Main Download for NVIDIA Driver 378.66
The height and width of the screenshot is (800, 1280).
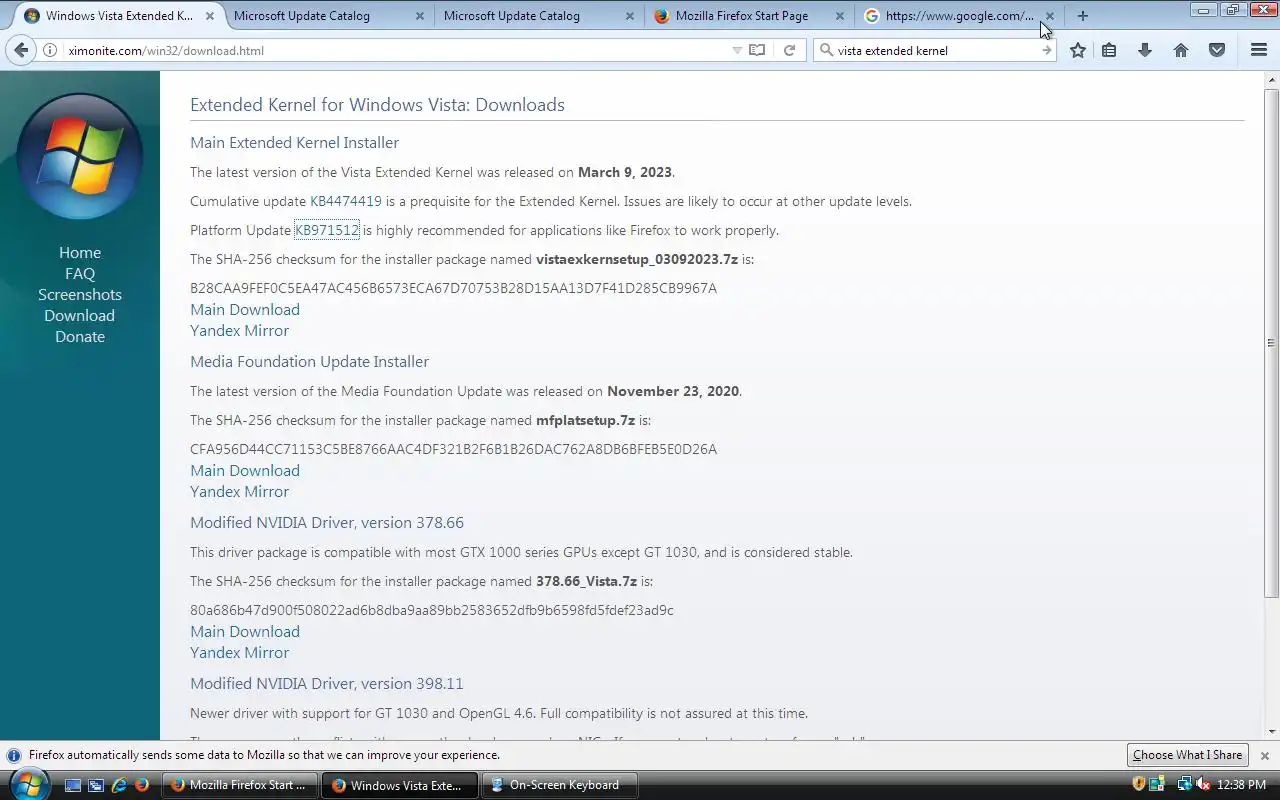point(245,631)
